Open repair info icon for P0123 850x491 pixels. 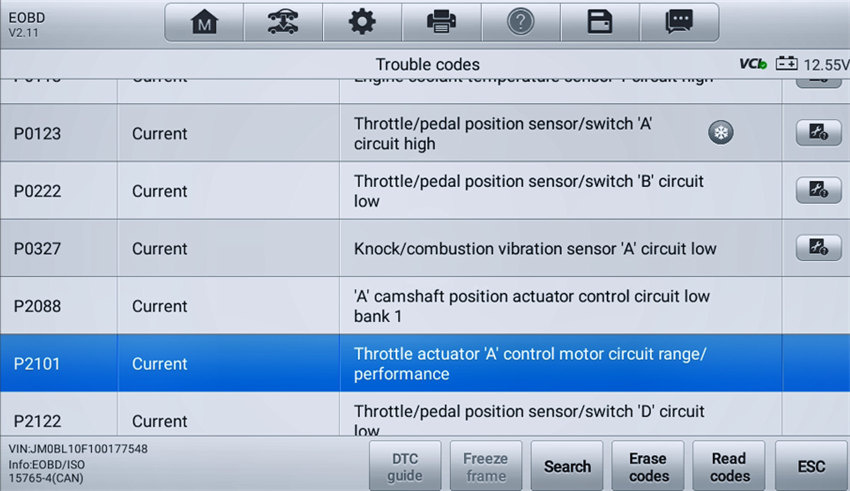[819, 132]
